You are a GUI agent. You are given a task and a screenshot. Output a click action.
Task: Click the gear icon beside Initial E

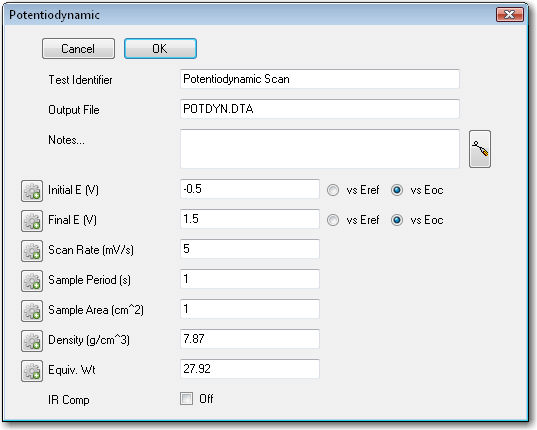[x=32, y=191]
